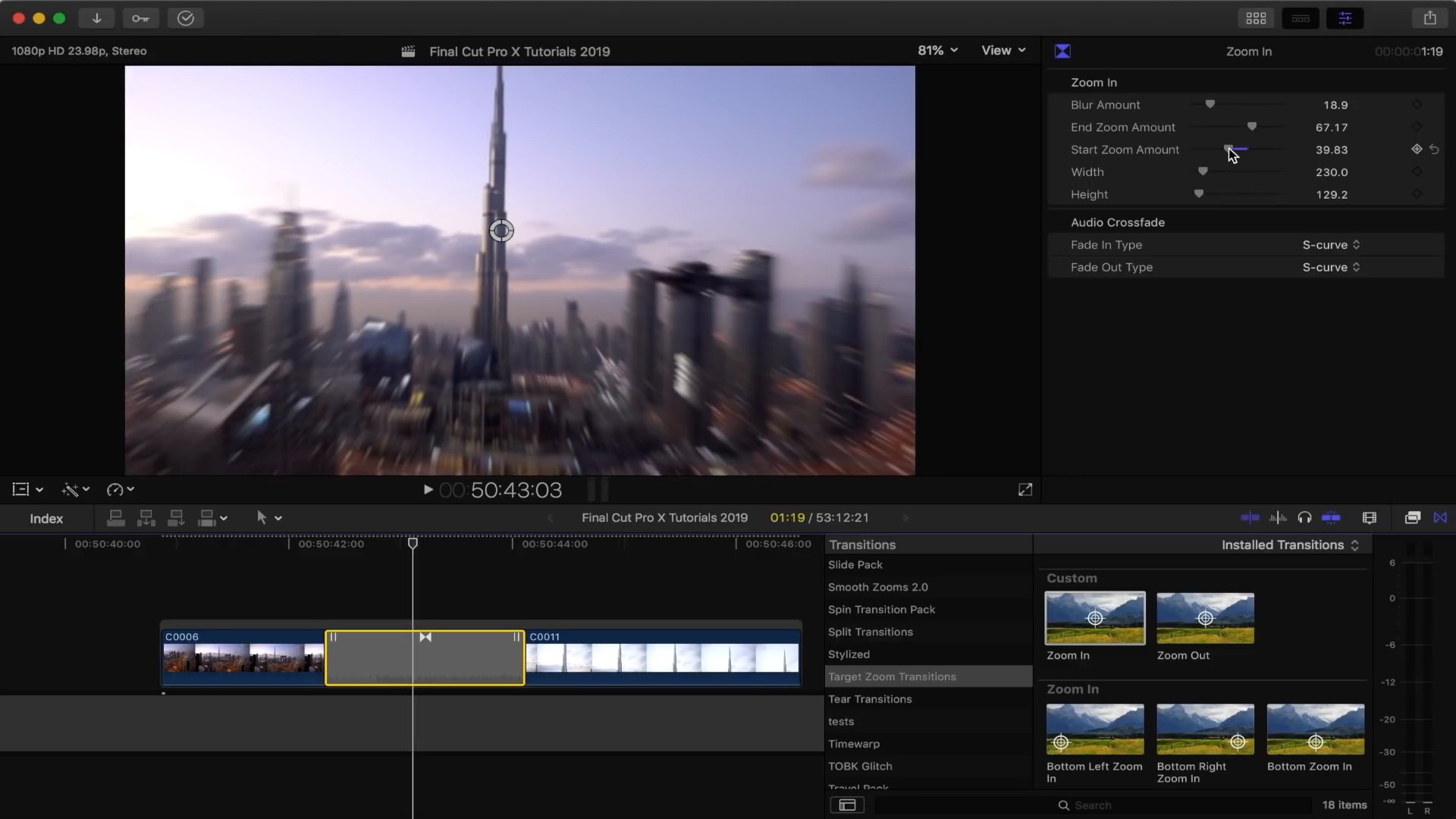Screen dimensions: 1456x819
Task: Open the Enhancements wand dropdown
Action: [76, 490]
